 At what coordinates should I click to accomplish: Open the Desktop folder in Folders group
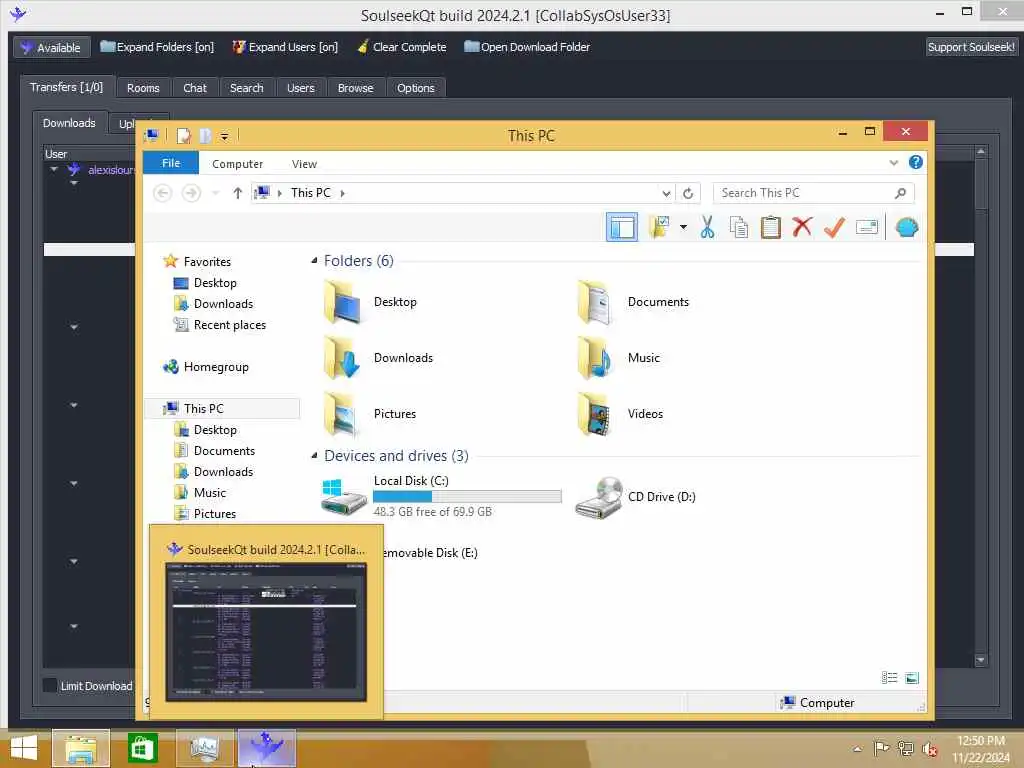coord(370,302)
